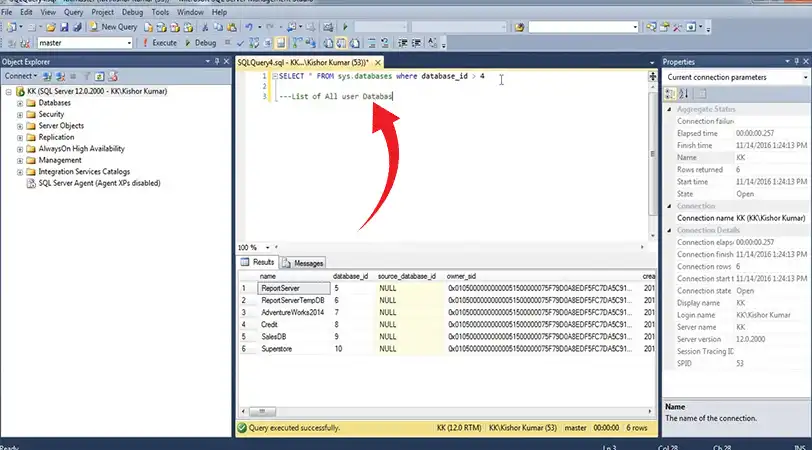Image resolution: width=812 pixels, height=450 pixels.
Task: Click the Filter funnel icon in Object Explorer
Action: click(86, 77)
